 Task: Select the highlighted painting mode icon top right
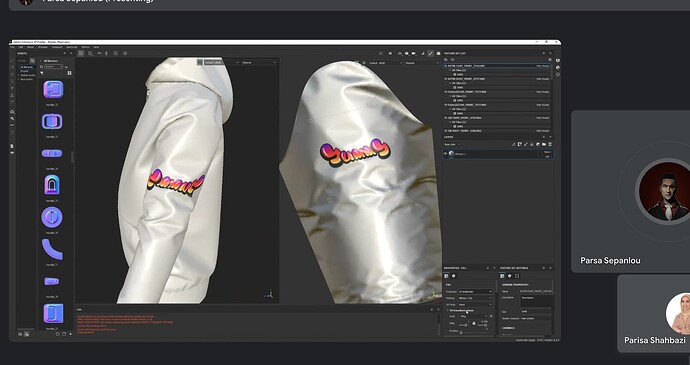click(431, 53)
